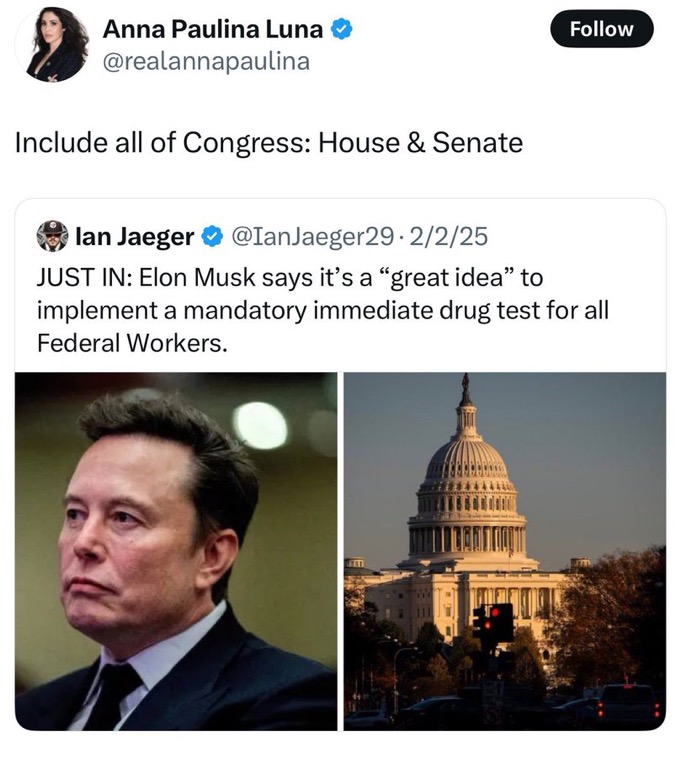Click the "House & Senate" words
The height and width of the screenshot is (758, 681).
click(420, 142)
